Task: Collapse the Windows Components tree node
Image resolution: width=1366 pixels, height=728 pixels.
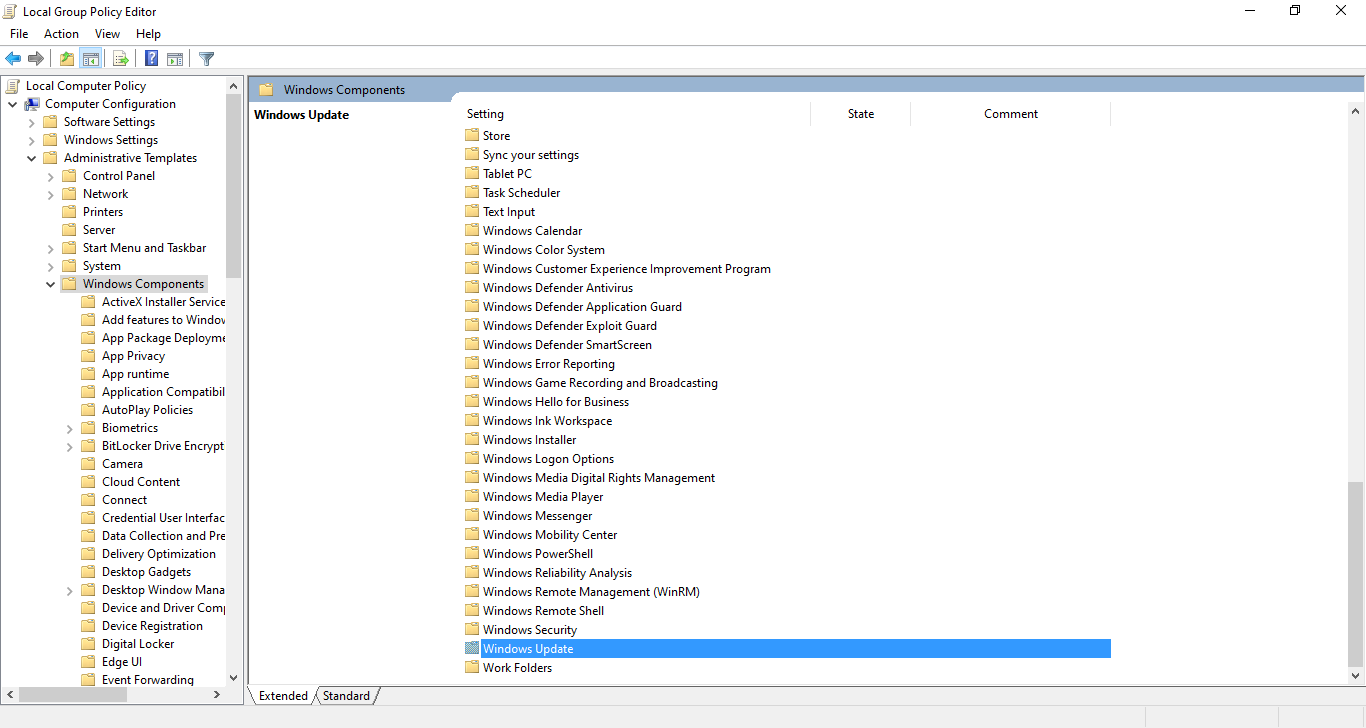Action: [x=51, y=284]
